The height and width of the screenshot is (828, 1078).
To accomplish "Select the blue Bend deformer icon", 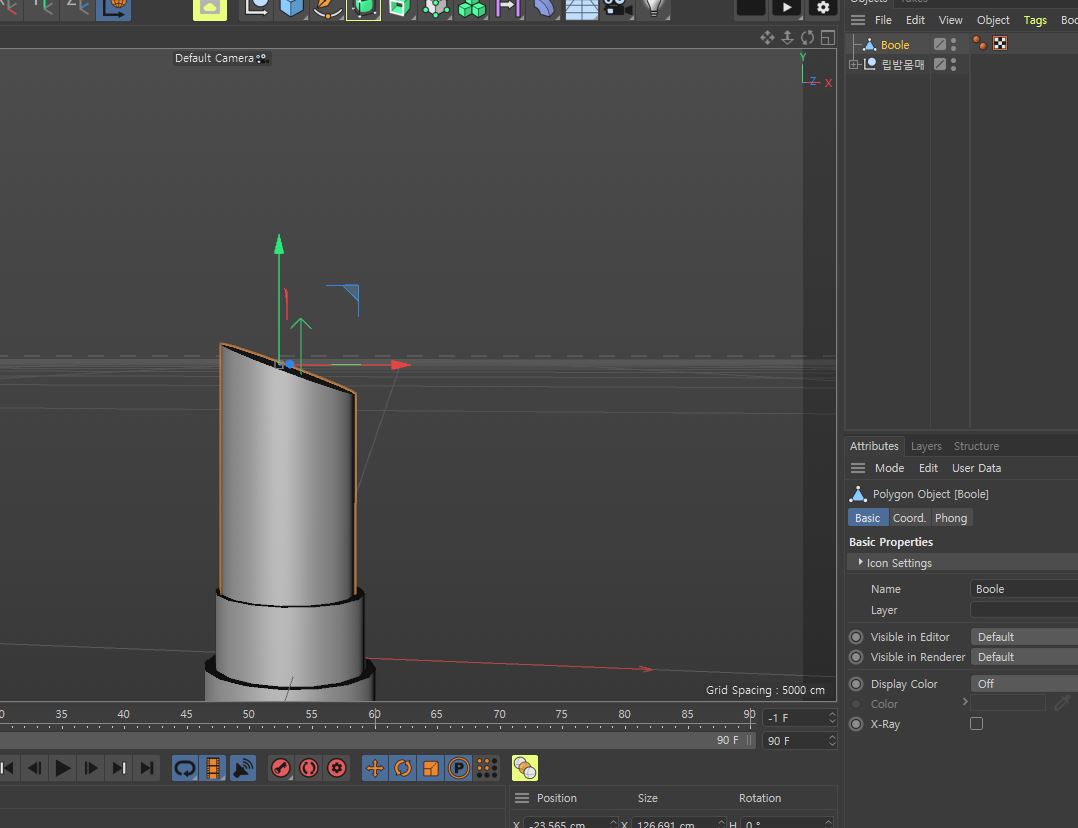I will pos(544,8).
